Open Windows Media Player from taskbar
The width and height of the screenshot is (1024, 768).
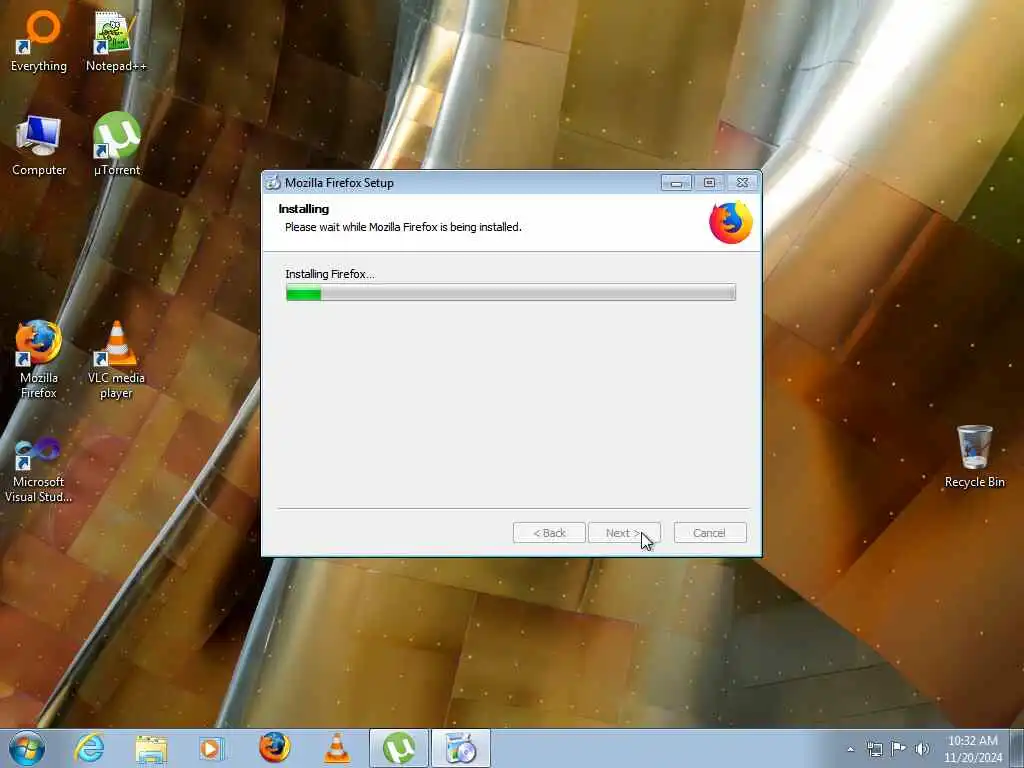[x=211, y=748]
